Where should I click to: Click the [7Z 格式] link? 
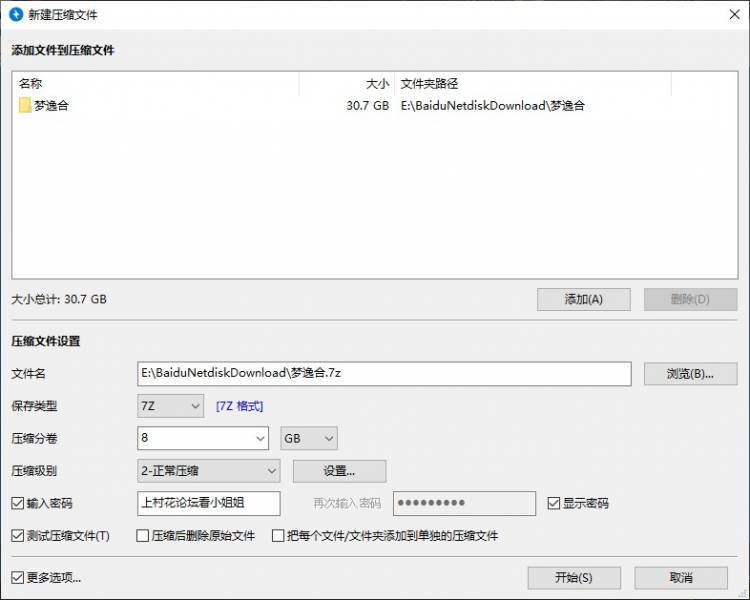coord(239,406)
